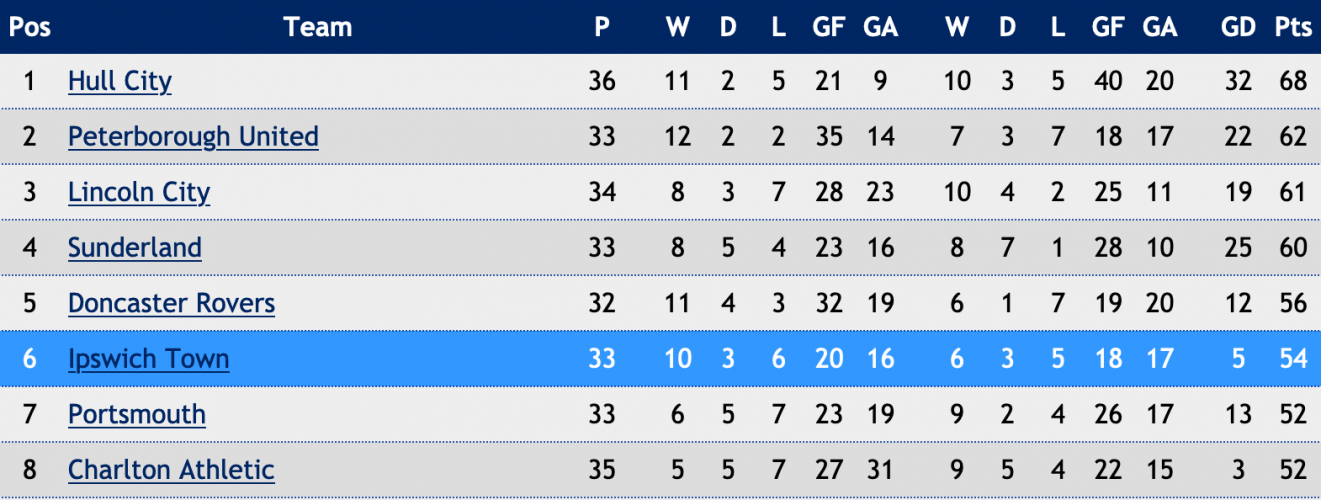The width and height of the screenshot is (1321, 500).
Task: Click the Pos column header
Action: (30, 27)
